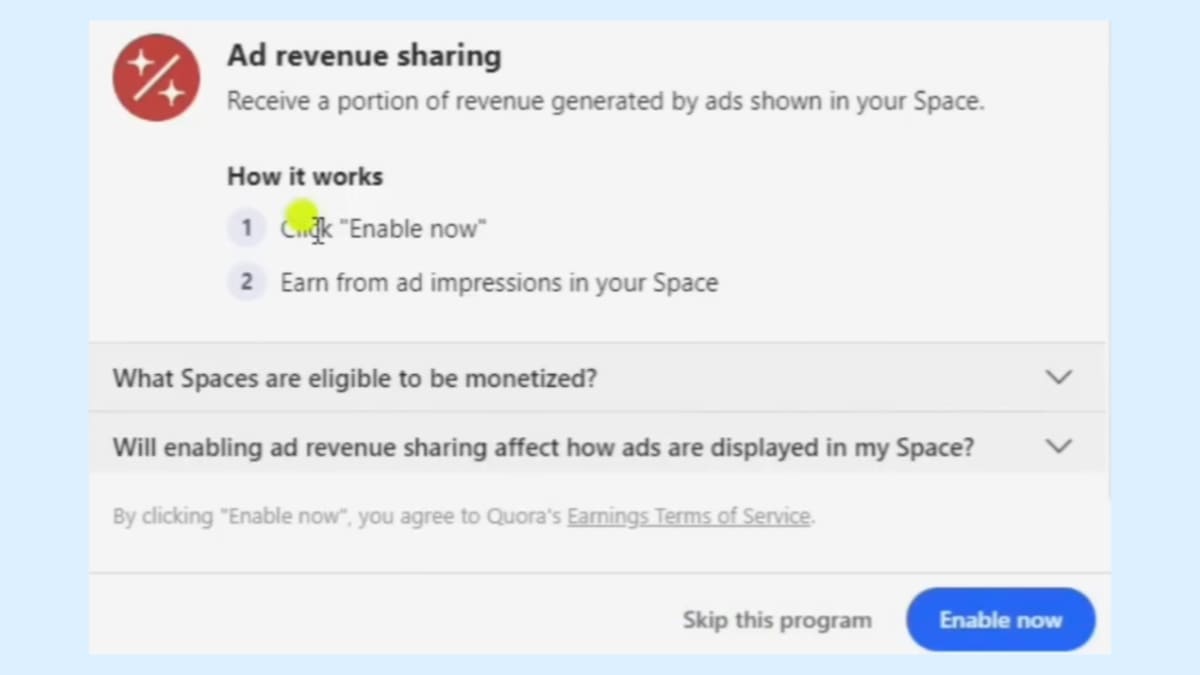Click the sparkle graphic inside the red circle
Viewport: 1200px width, 675px height.
(x=143, y=62)
